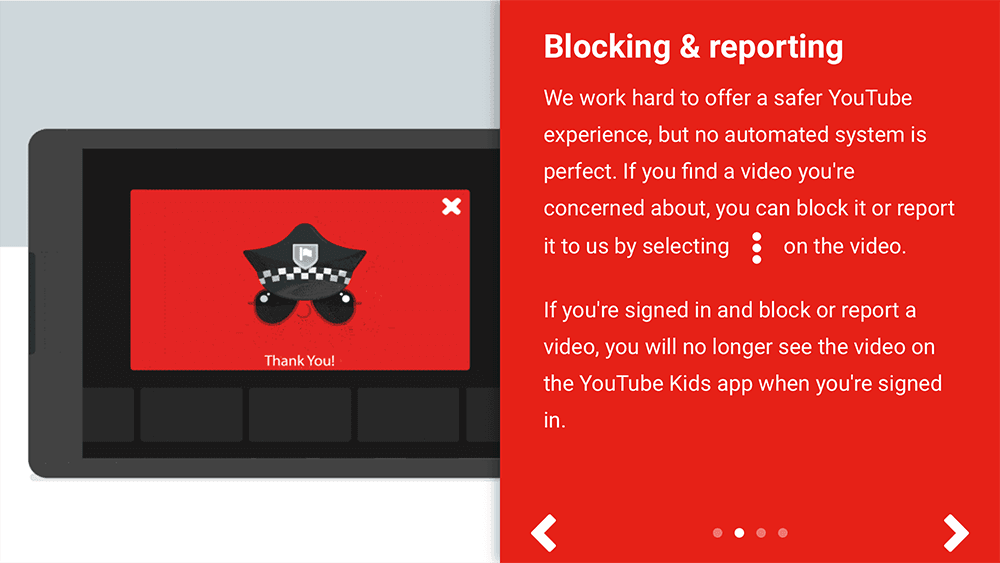This screenshot has width=1000, height=563.
Task: Close the red Thank You dialog
Action: [x=452, y=207]
